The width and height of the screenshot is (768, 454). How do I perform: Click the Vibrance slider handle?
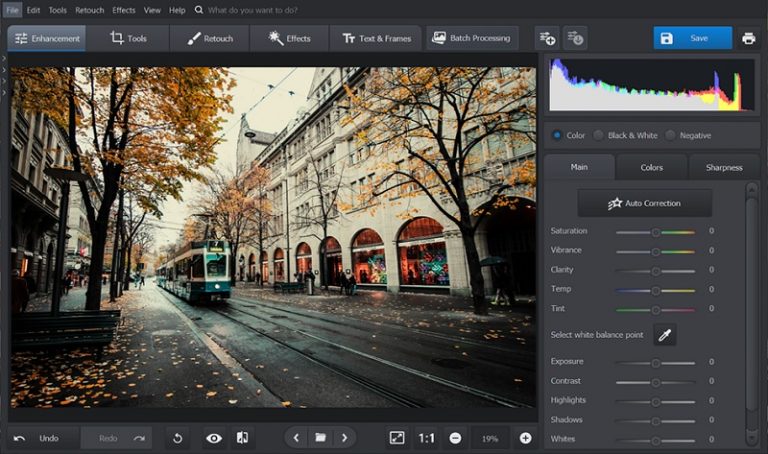(655, 252)
